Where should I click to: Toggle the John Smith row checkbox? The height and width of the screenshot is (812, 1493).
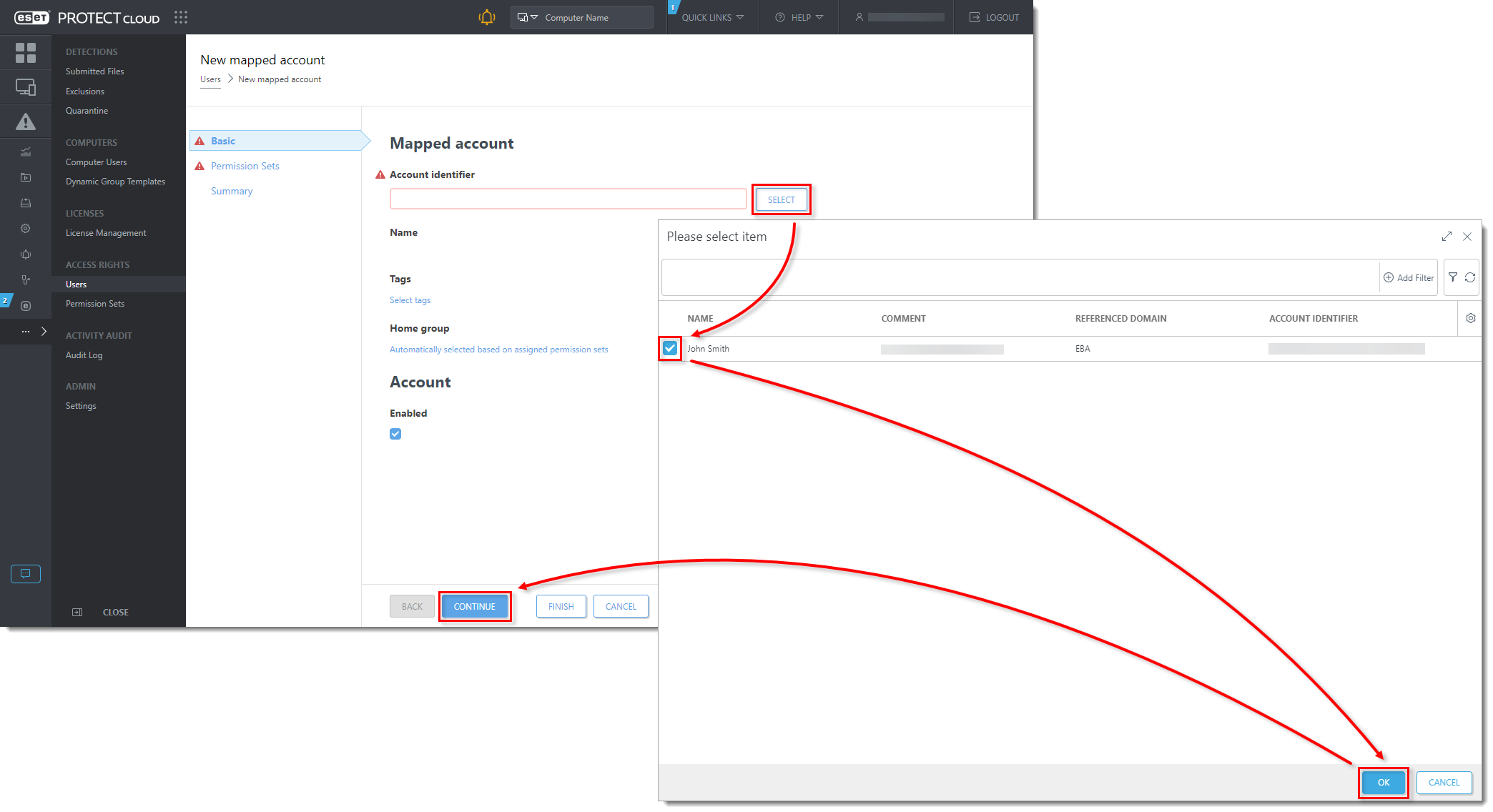670,348
